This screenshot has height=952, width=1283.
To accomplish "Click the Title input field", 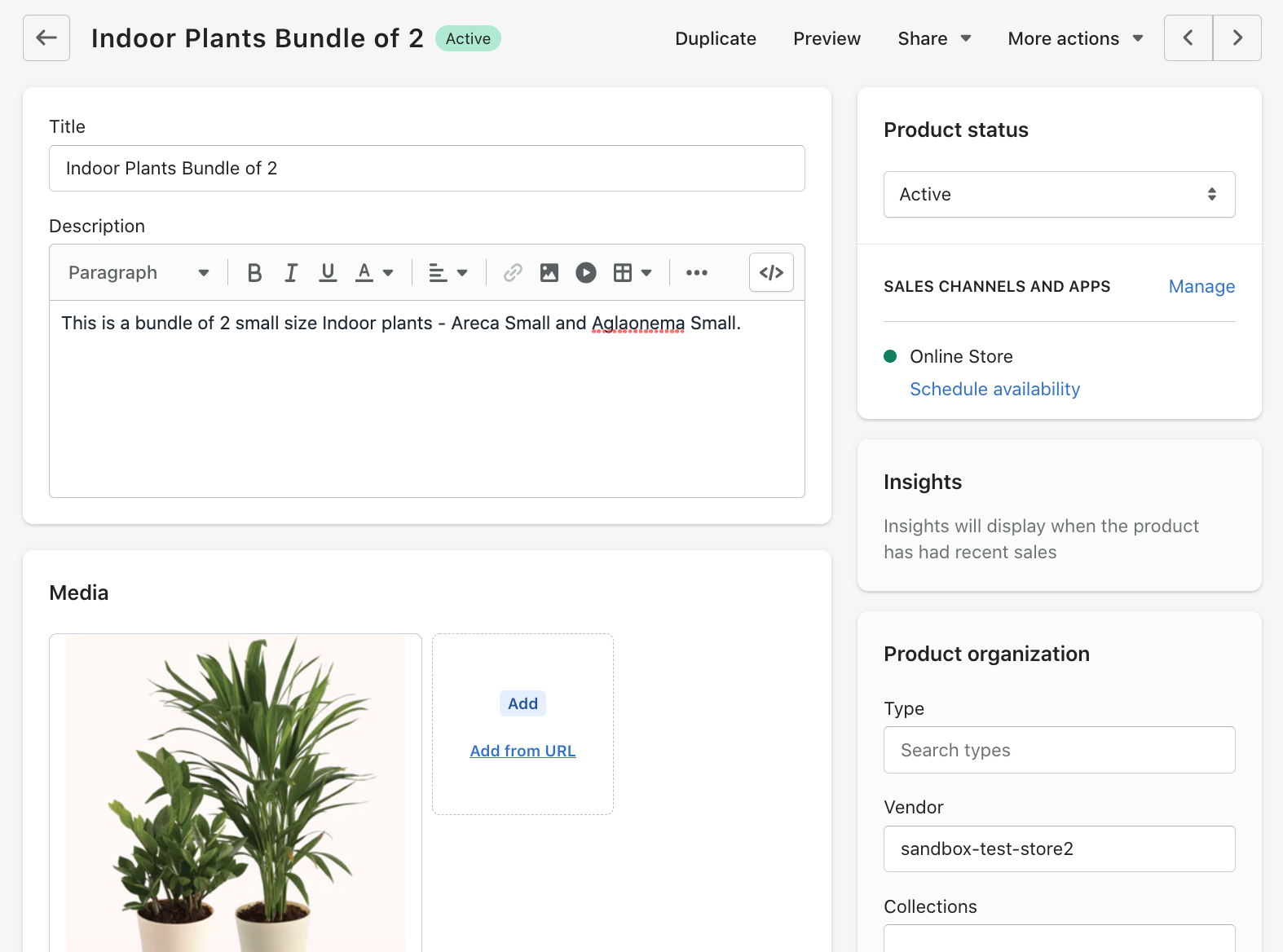I will pos(427,168).
